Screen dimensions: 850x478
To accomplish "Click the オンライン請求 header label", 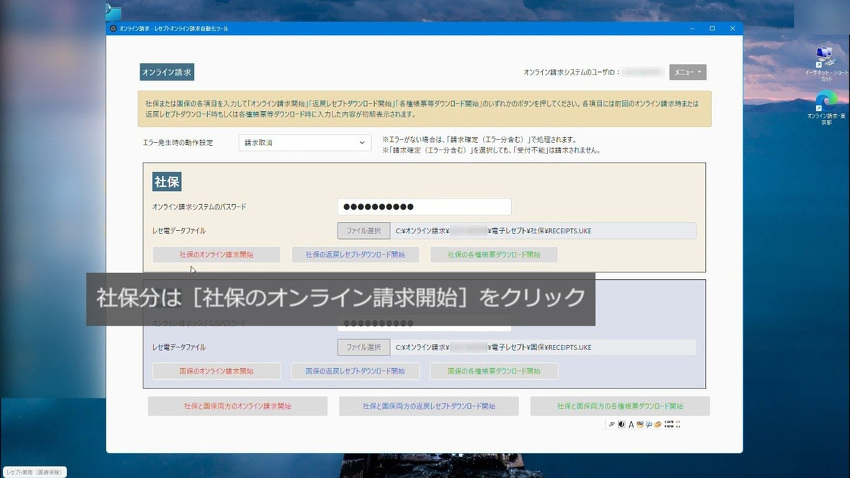I will point(167,72).
